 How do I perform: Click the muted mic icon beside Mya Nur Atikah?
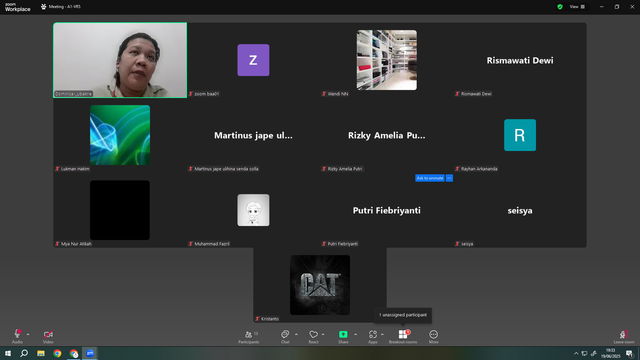coord(57,244)
